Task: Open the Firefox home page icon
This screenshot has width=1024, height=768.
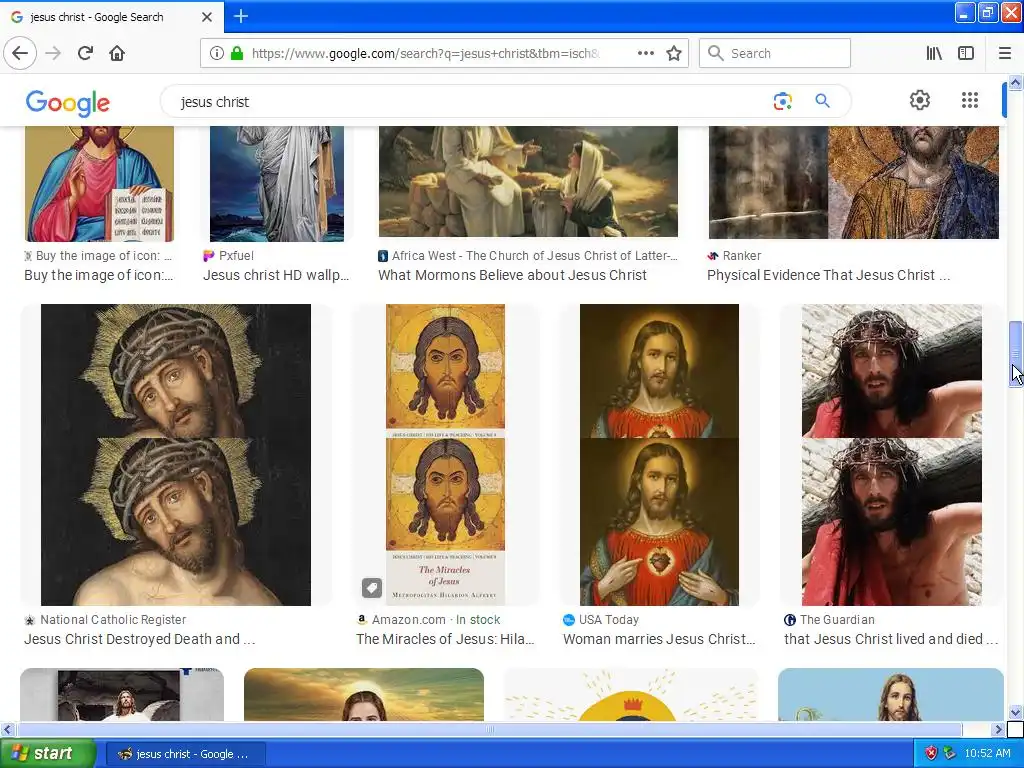Action: click(x=117, y=54)
